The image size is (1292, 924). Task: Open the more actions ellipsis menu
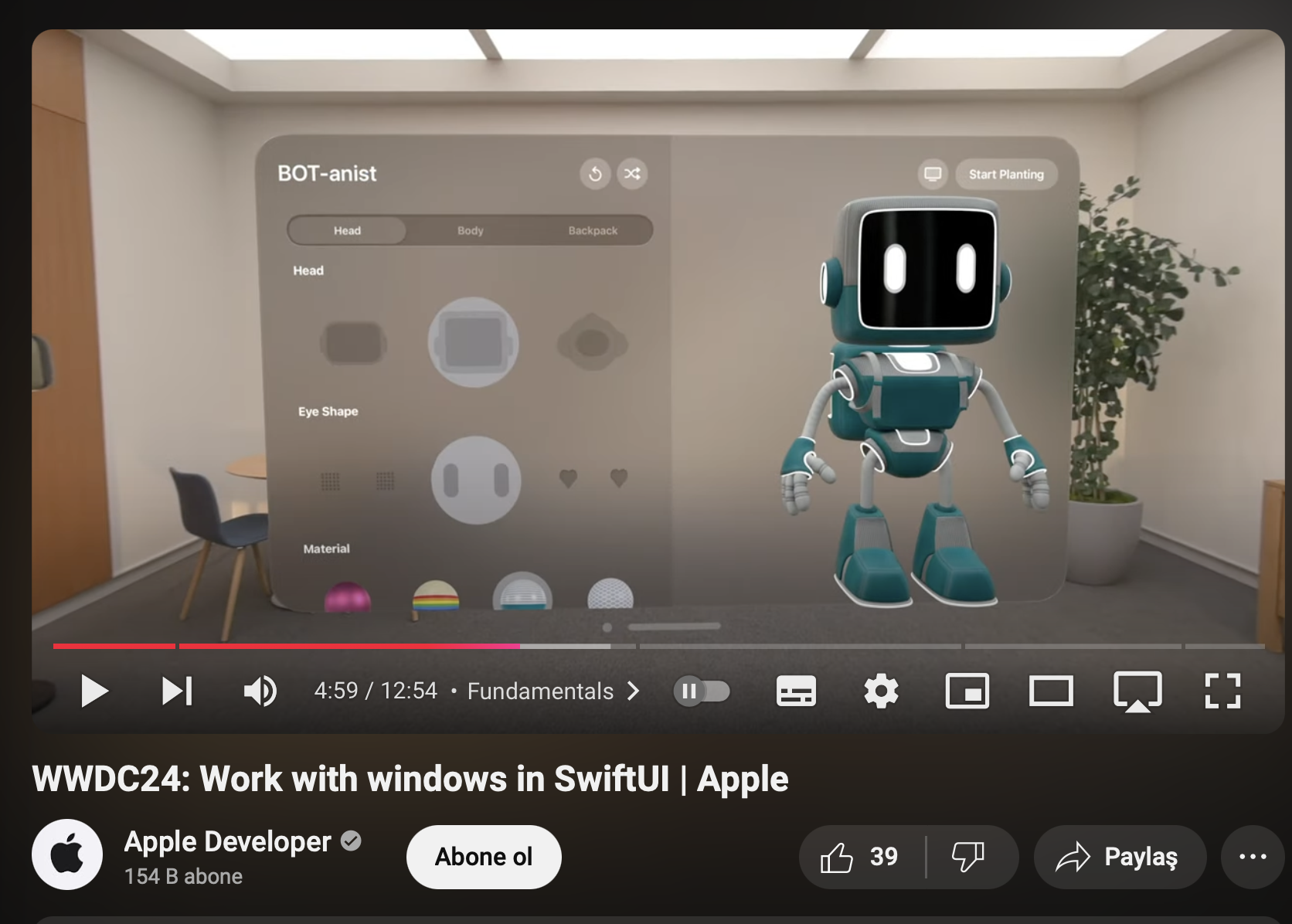pos(1252,857)
